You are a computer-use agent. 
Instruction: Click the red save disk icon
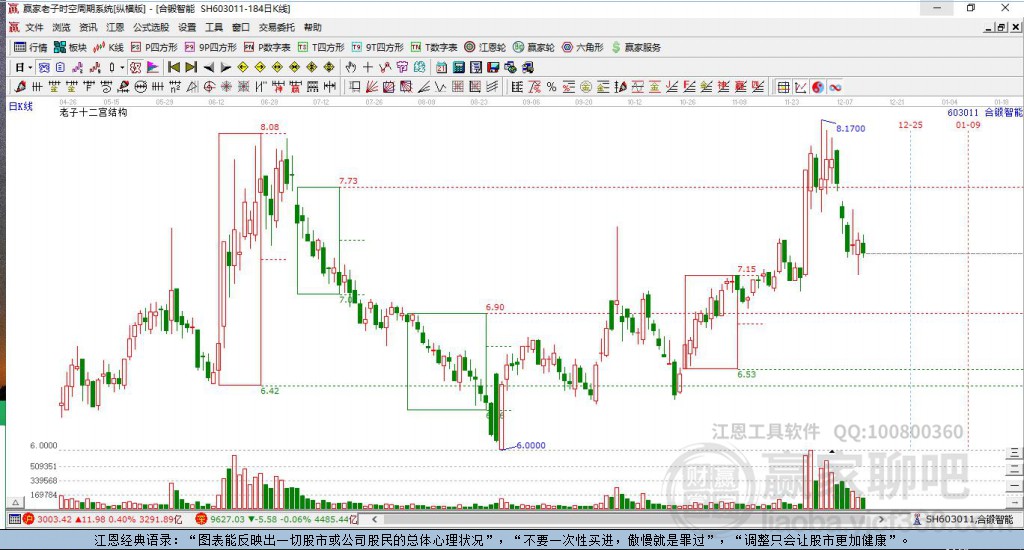coord(493,67)
